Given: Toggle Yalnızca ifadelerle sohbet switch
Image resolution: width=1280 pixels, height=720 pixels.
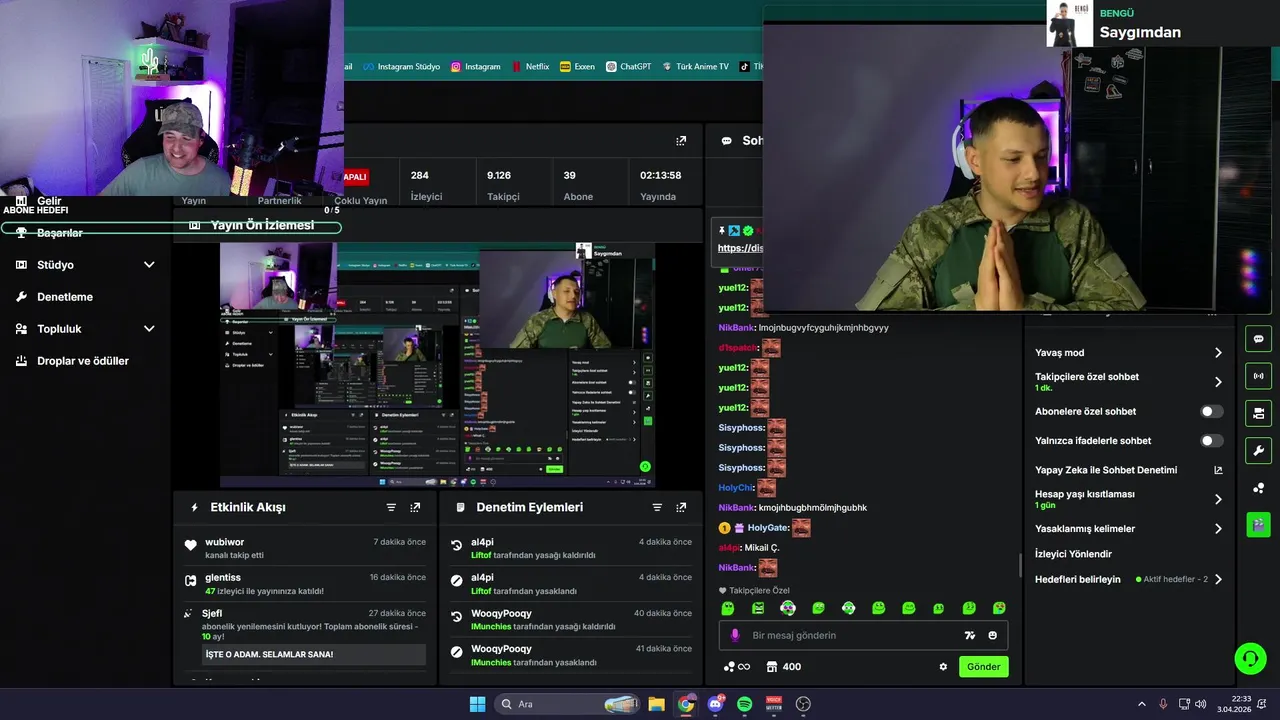Looking at the screenshot, I should click(1211, 440).
